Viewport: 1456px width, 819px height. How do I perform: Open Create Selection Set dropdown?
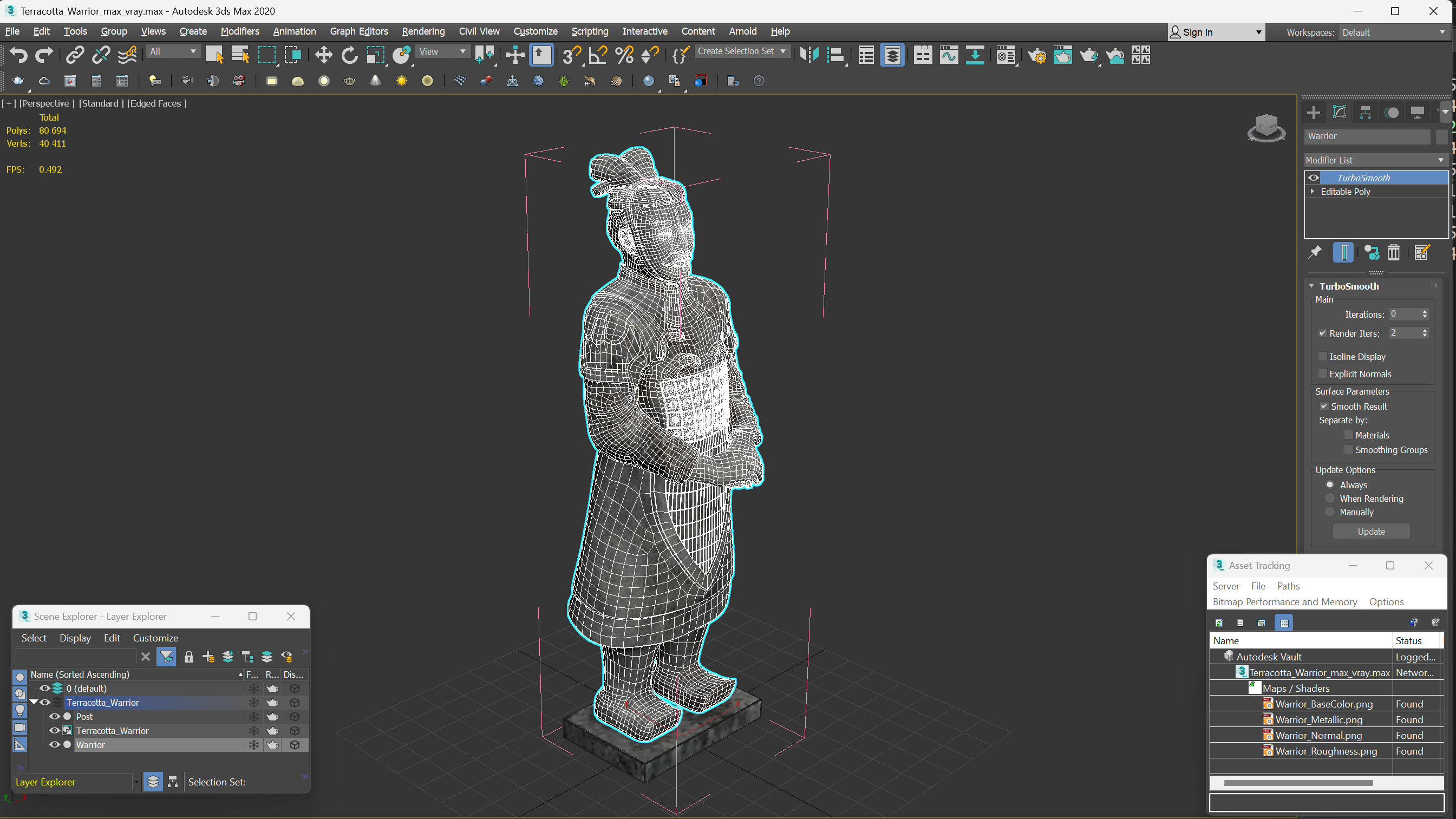(741, 51)
